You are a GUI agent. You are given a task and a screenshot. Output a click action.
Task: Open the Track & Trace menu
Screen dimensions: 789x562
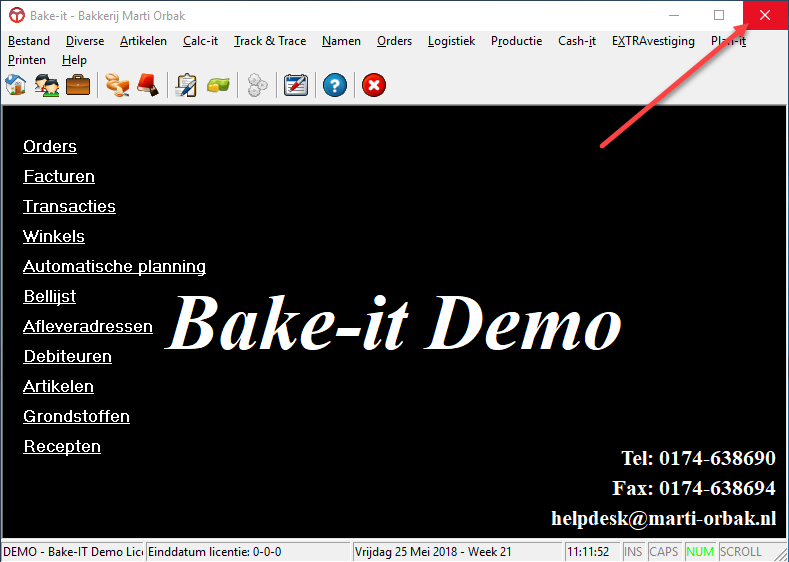pos(270,41)
